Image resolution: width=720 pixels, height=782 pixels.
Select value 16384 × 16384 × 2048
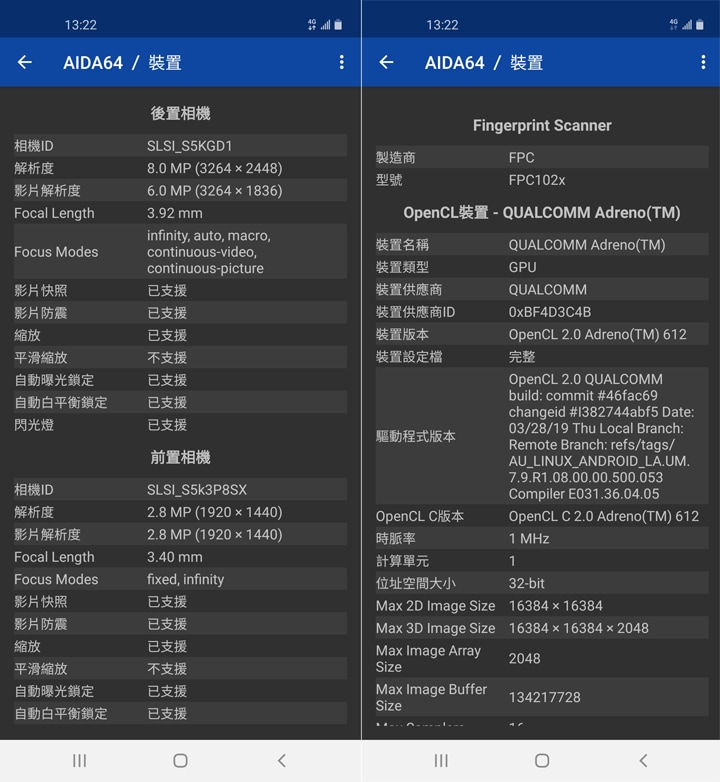click(x=578, y=628)
